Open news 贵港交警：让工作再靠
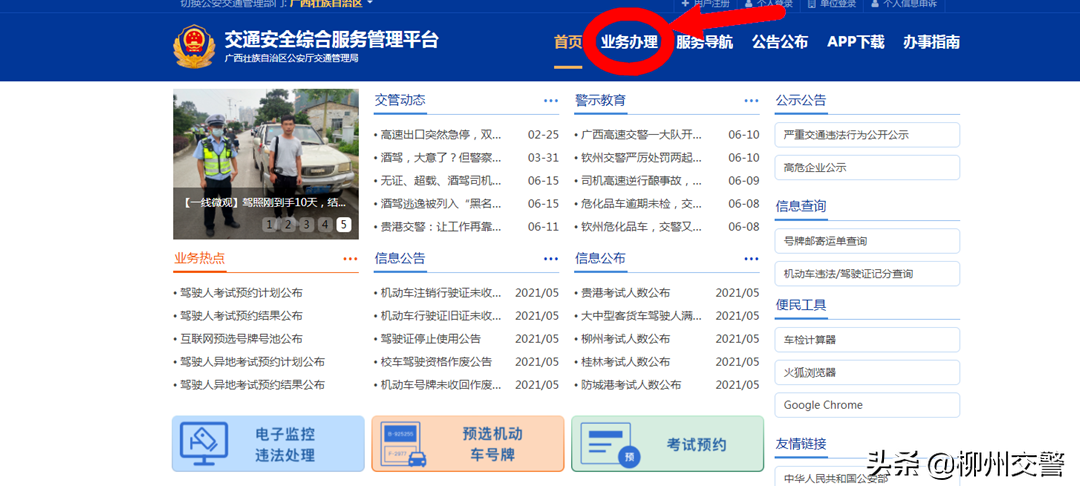This screenshot has height=493, width=1080. click(441, 227)
